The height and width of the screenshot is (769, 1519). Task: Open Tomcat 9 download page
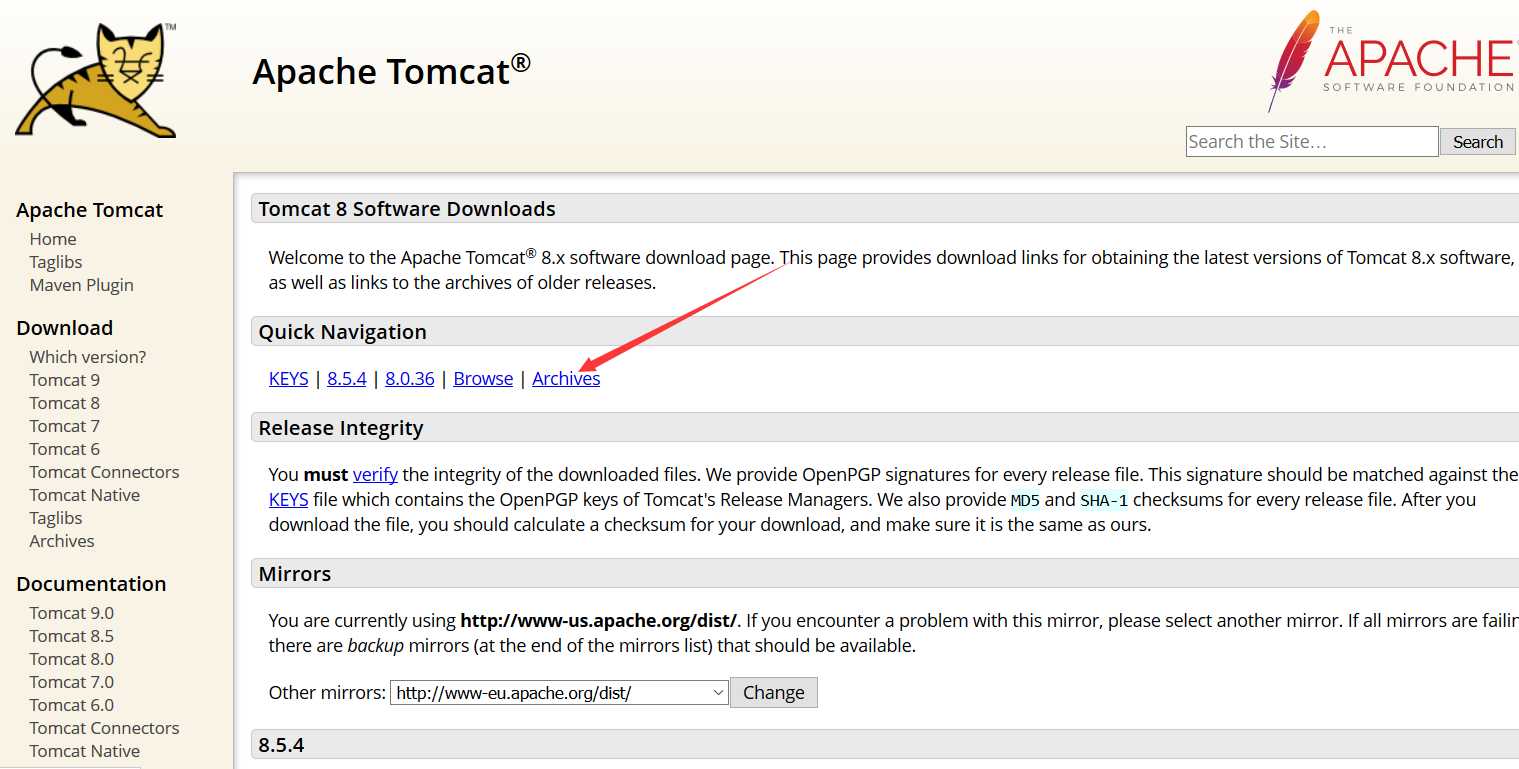65,380
